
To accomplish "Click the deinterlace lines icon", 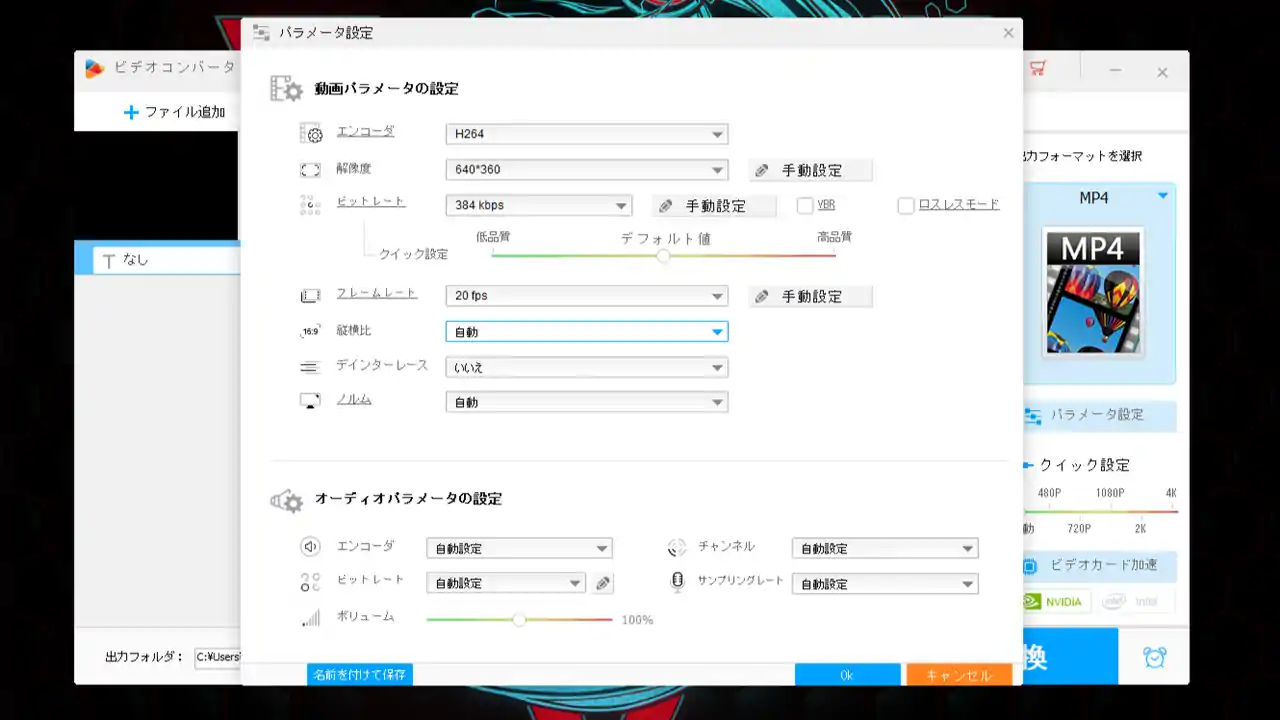I will [x=310, y=367].
